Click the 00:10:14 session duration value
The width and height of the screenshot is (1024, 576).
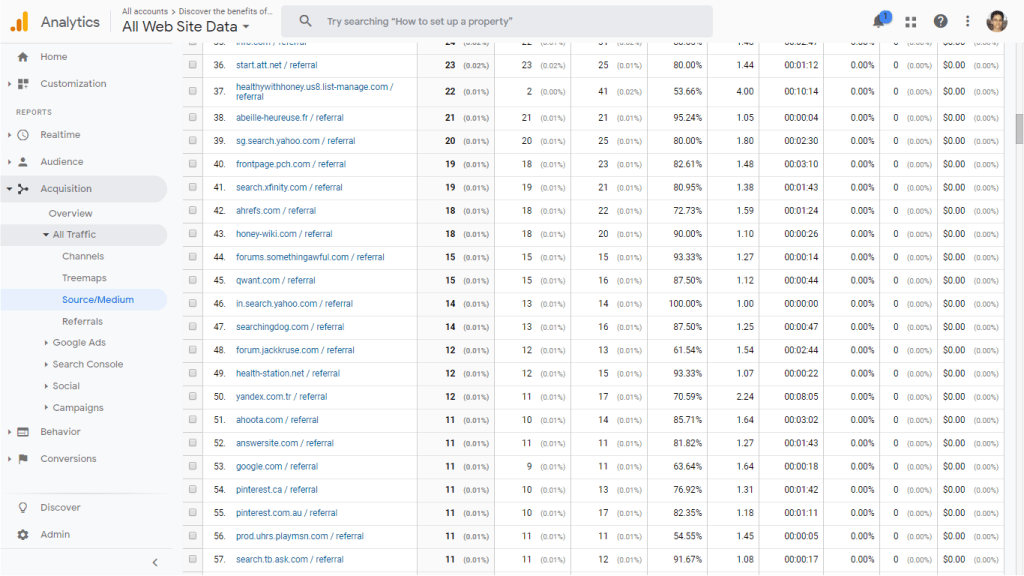pyautogui.click(x=801, y=91)
